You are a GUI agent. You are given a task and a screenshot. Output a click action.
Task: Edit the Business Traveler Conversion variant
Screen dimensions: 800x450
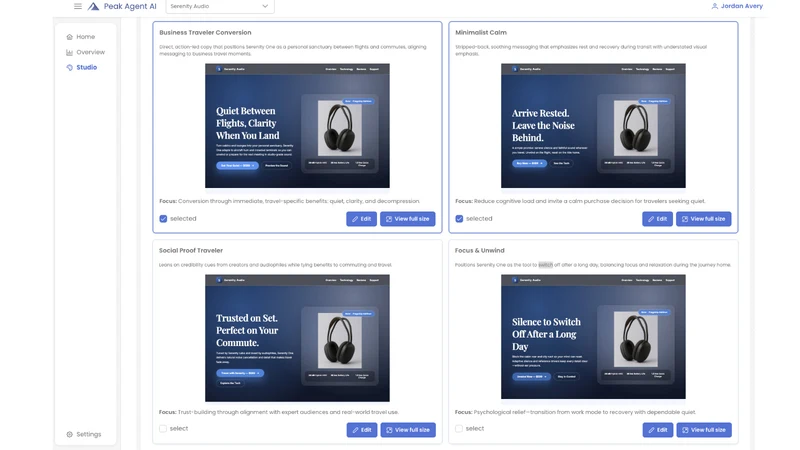pos(361,219)
